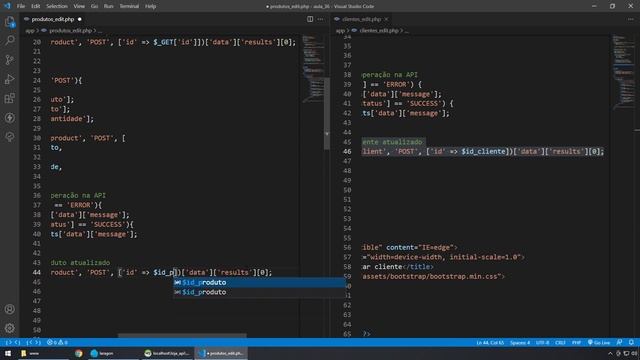Open the Terminal menu
640x360 pixels.
tap(129, 6)
